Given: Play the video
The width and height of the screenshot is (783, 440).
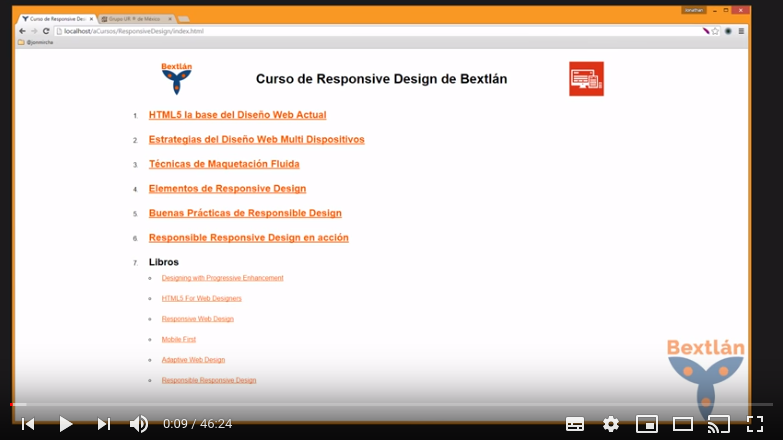Looking at the screenshot, I should coord(65,424).
